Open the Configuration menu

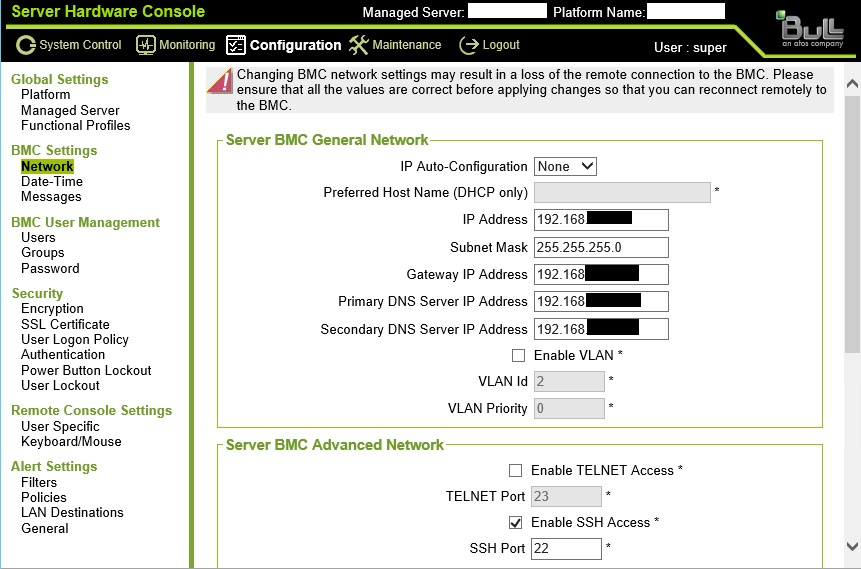tap(295, 45)
